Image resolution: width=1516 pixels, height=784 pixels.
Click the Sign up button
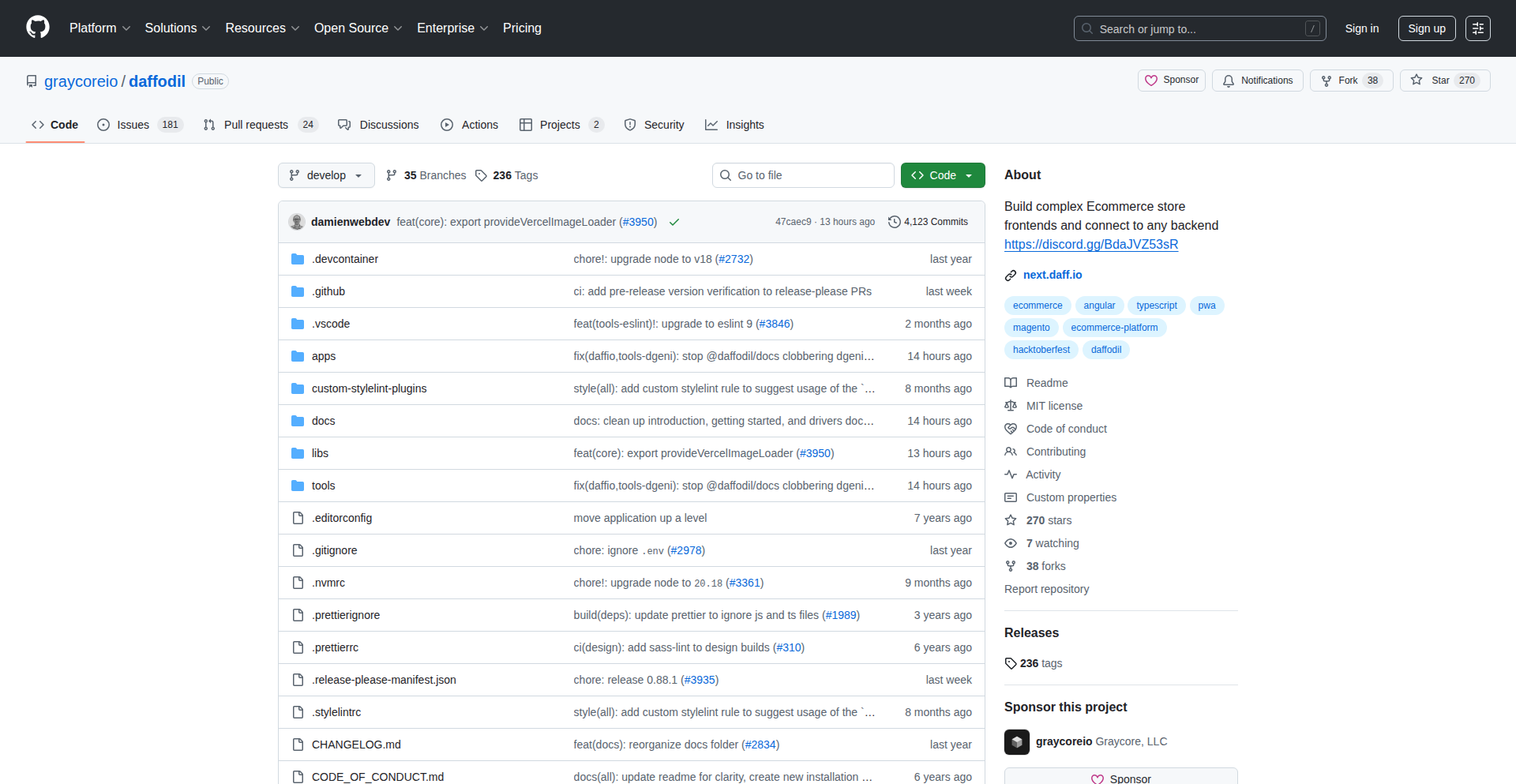(1427, 28)
